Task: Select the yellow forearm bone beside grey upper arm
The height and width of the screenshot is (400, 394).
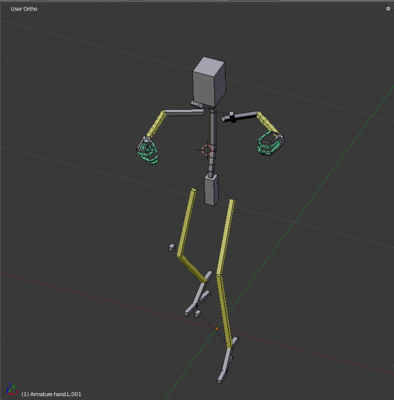Action: click(156, 124)
